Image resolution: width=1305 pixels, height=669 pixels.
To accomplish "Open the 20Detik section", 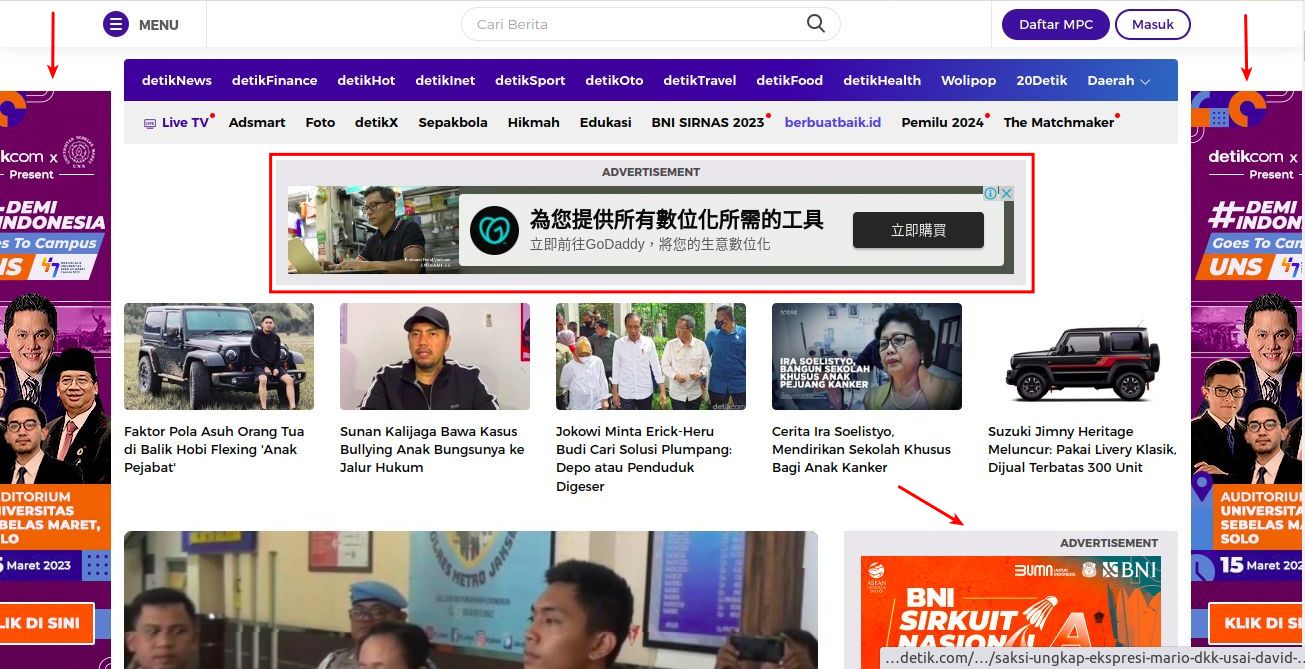I will tap(1041, 80).
